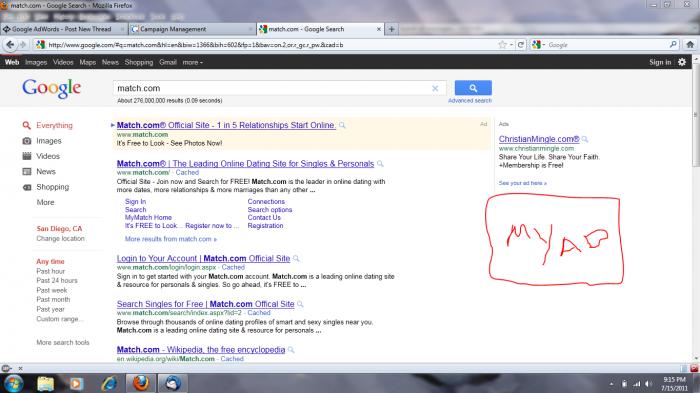Open the ChristianMingle.com ad link
Viewport: 700px width, 393px height.
[x=539, y=139]
